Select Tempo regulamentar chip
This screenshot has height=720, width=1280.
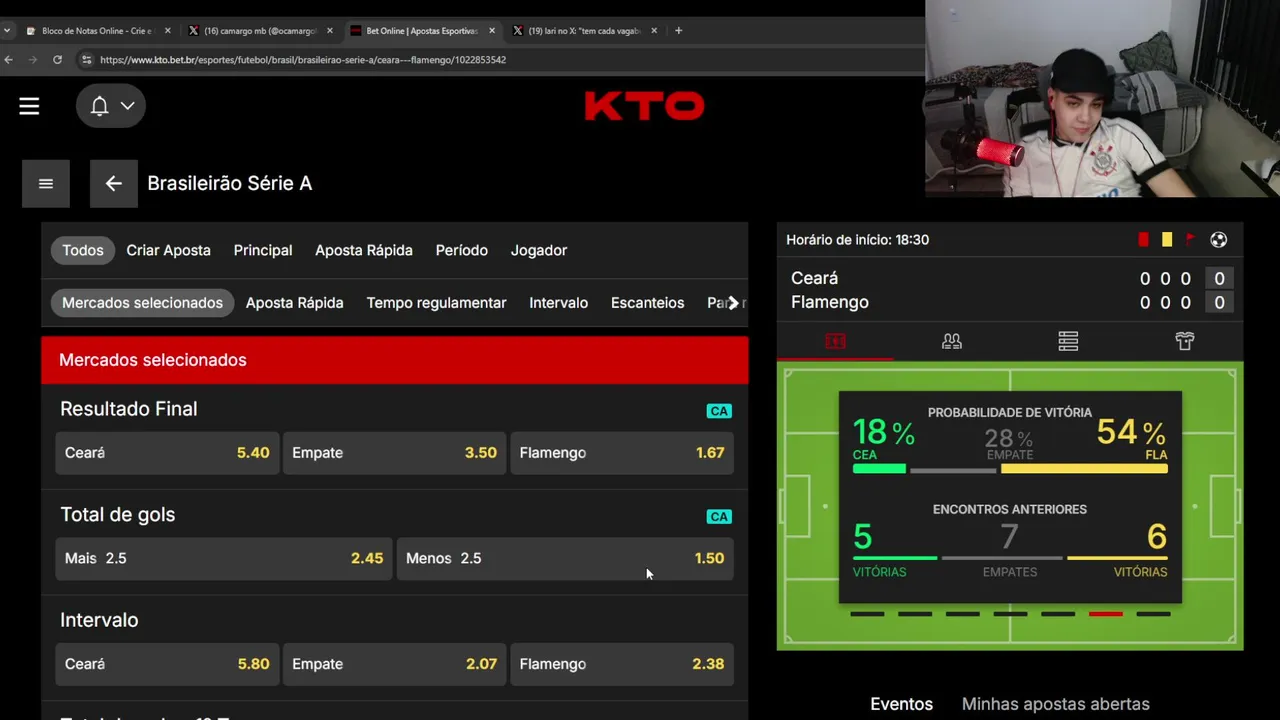pyautogui.click(x=436, y=303)
